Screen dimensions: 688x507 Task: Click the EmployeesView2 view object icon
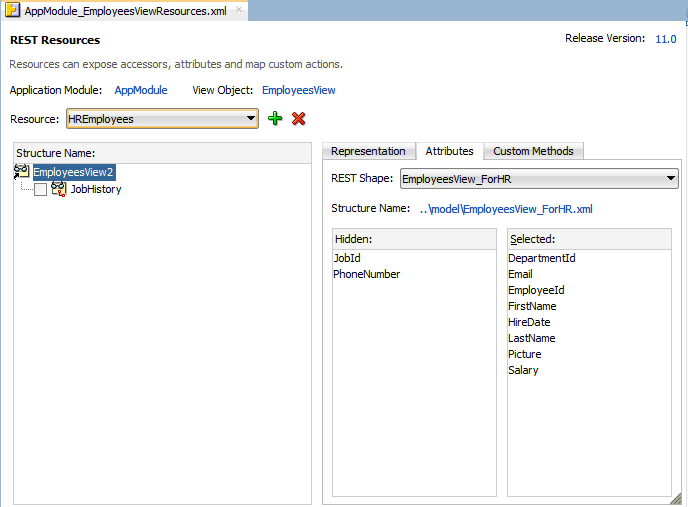pos(22,172)
